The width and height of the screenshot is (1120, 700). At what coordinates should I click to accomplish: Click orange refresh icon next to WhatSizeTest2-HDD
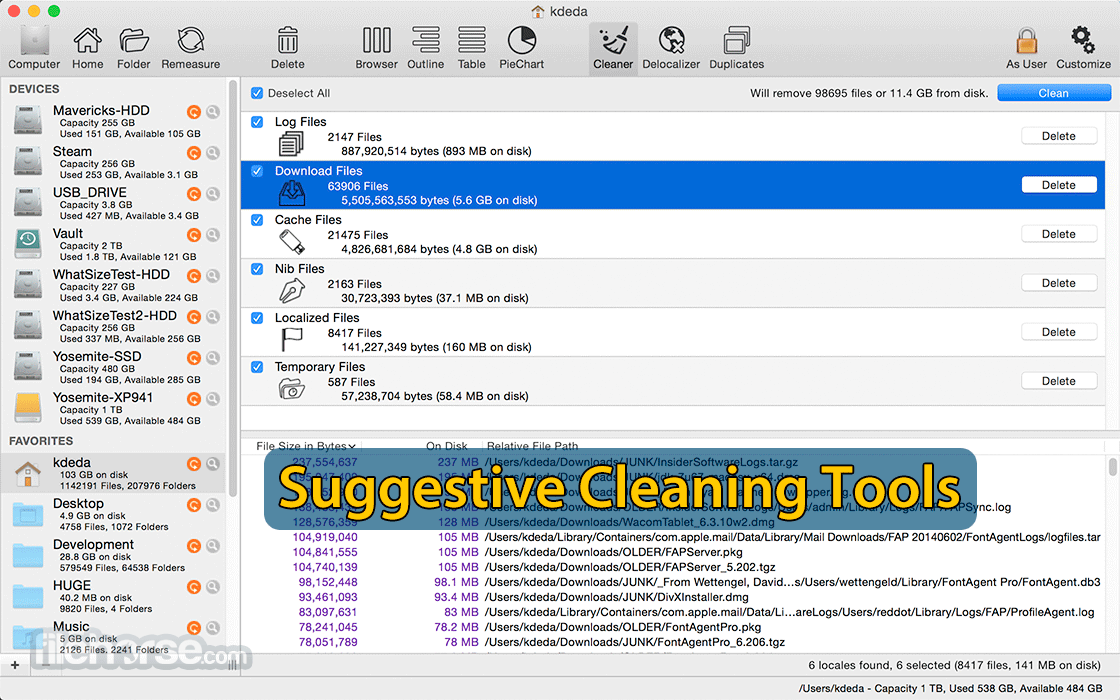click(194, 316)
